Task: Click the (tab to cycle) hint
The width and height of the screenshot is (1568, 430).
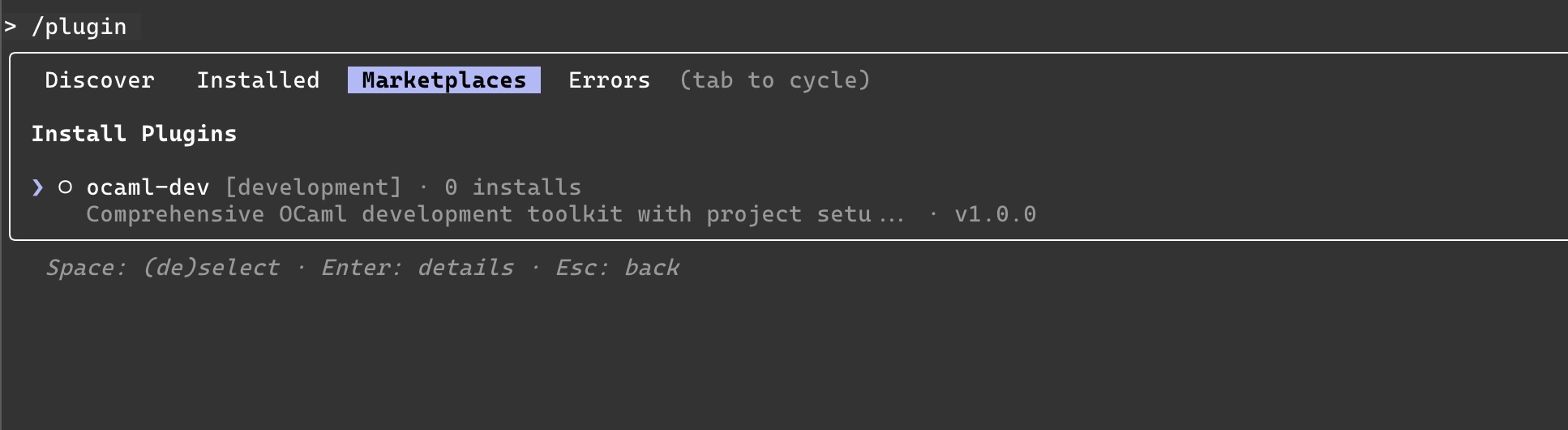Action: pos(774,80)
